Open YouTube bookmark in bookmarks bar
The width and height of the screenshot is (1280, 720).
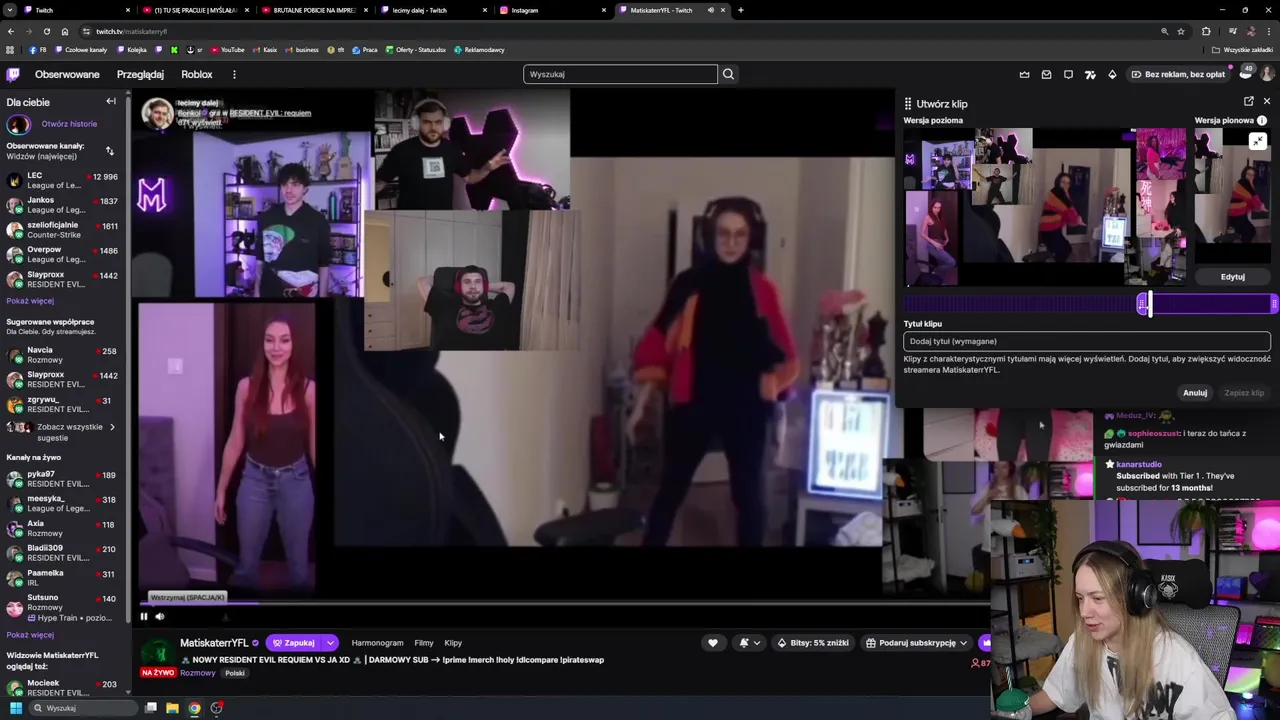[227, 49]
